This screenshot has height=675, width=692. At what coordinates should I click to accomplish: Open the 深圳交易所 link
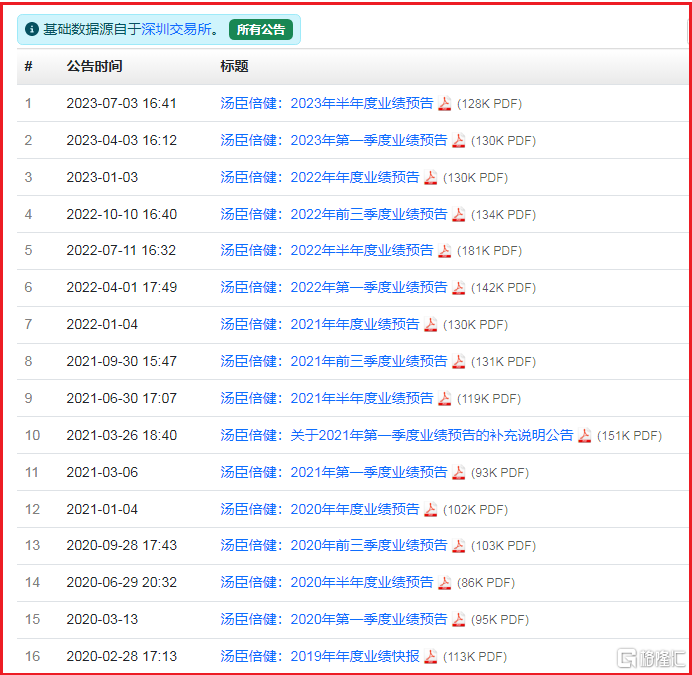[177, 29]
